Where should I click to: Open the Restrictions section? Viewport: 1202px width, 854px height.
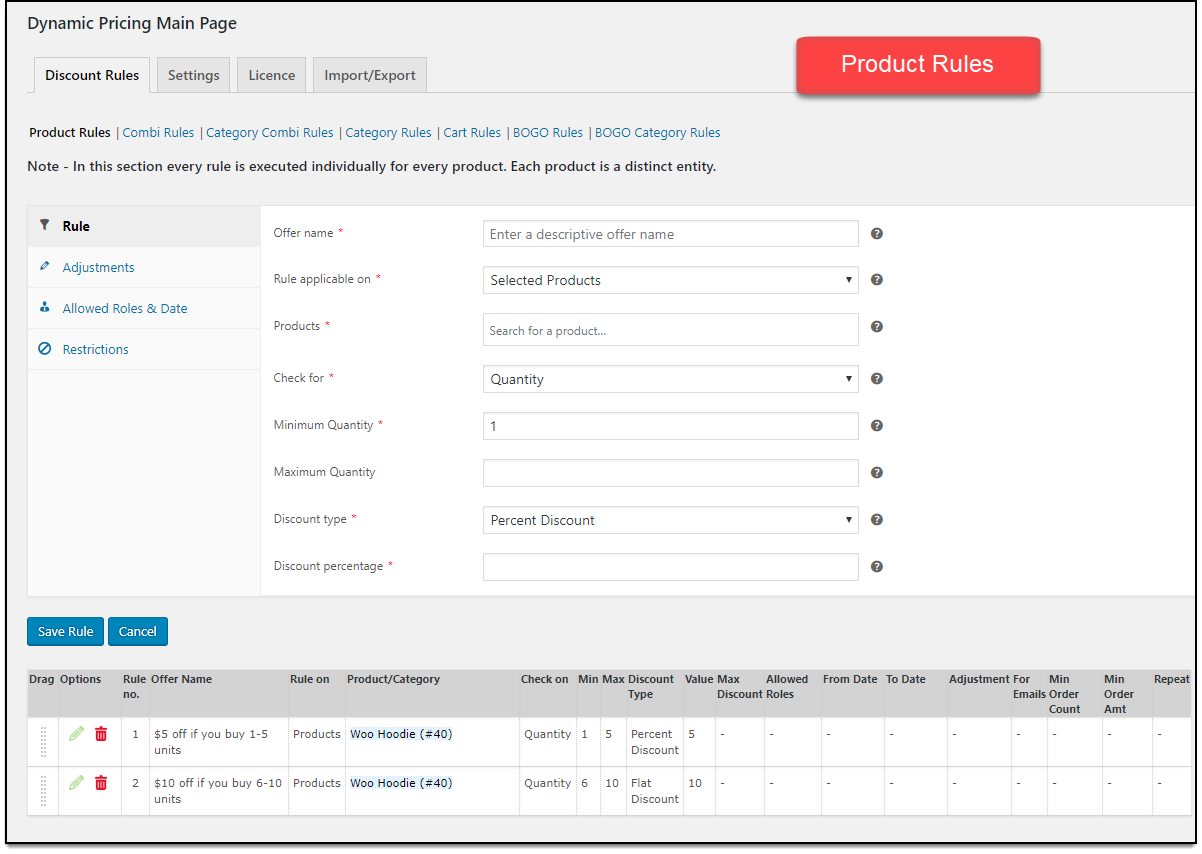(95, 349)
